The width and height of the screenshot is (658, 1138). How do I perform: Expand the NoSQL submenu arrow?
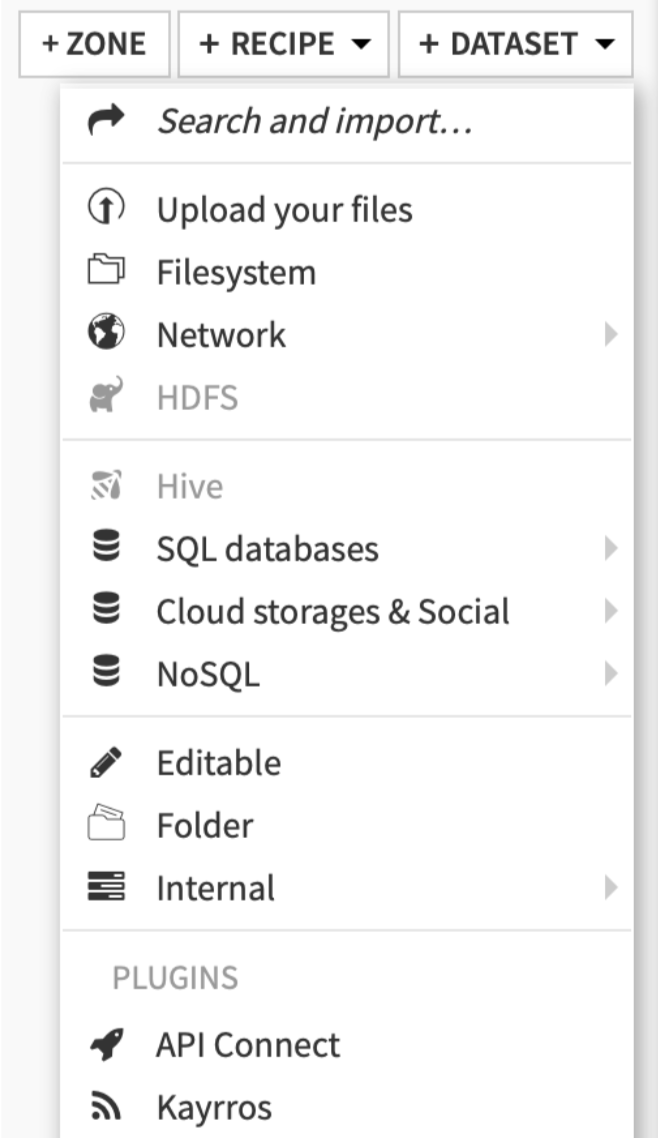611,674
